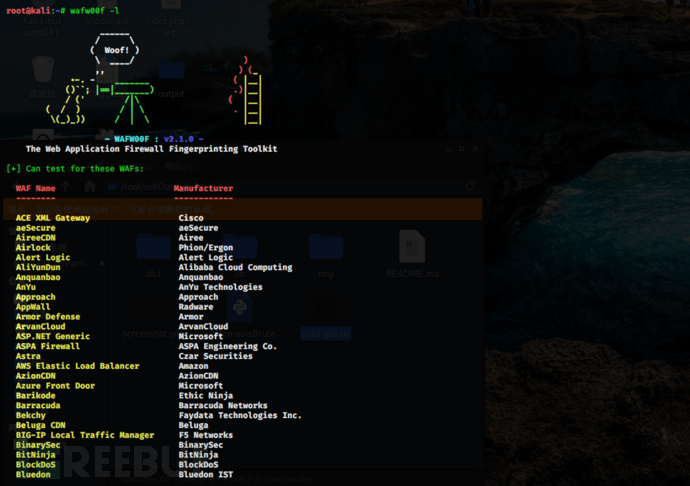Click the v2.1.0 version text

(x=178, y=139)
